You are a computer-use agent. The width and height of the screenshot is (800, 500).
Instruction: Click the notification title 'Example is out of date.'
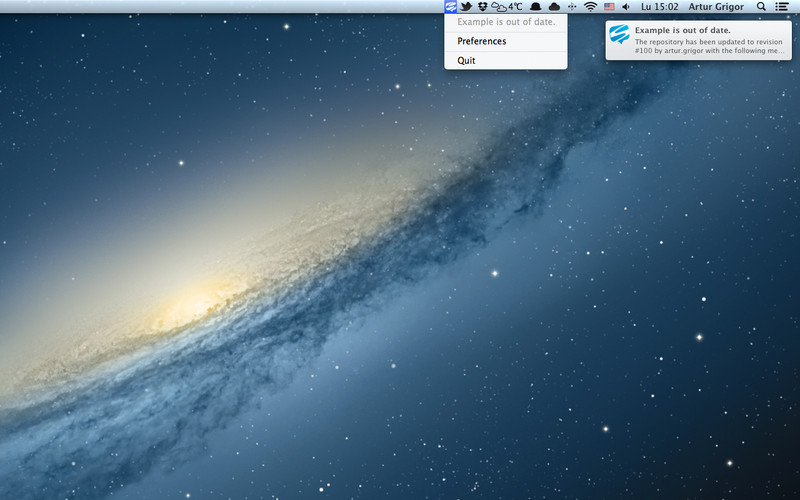tap(683, 30)
